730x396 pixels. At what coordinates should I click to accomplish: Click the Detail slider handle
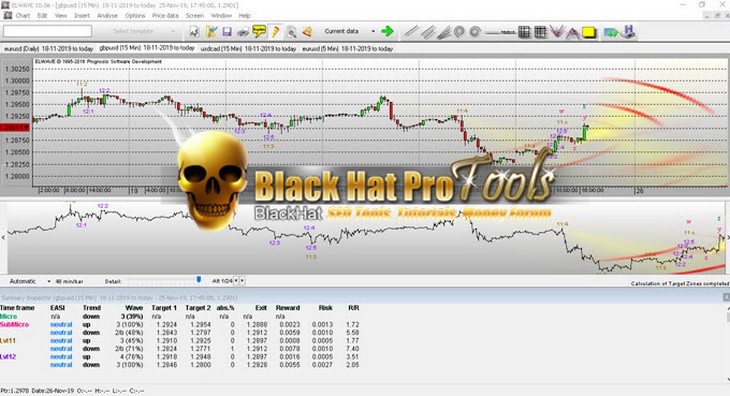coord(199,280)
